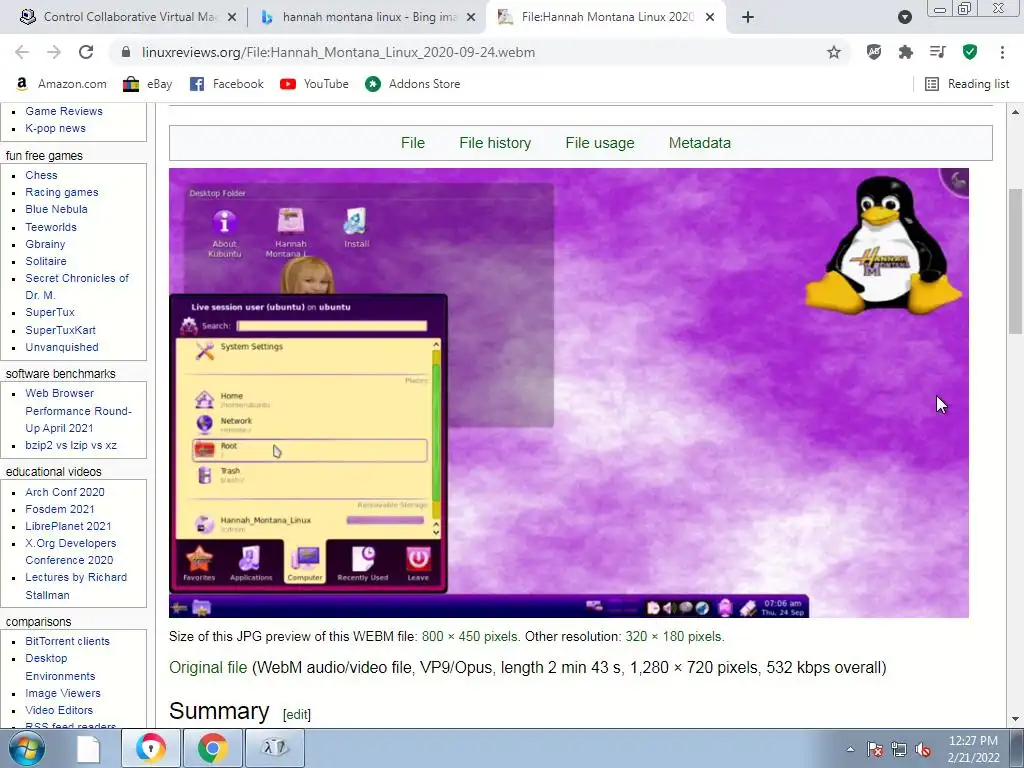Bookmark this page with the star icon
Screen dimensions: 1024x768
point(834,52)
